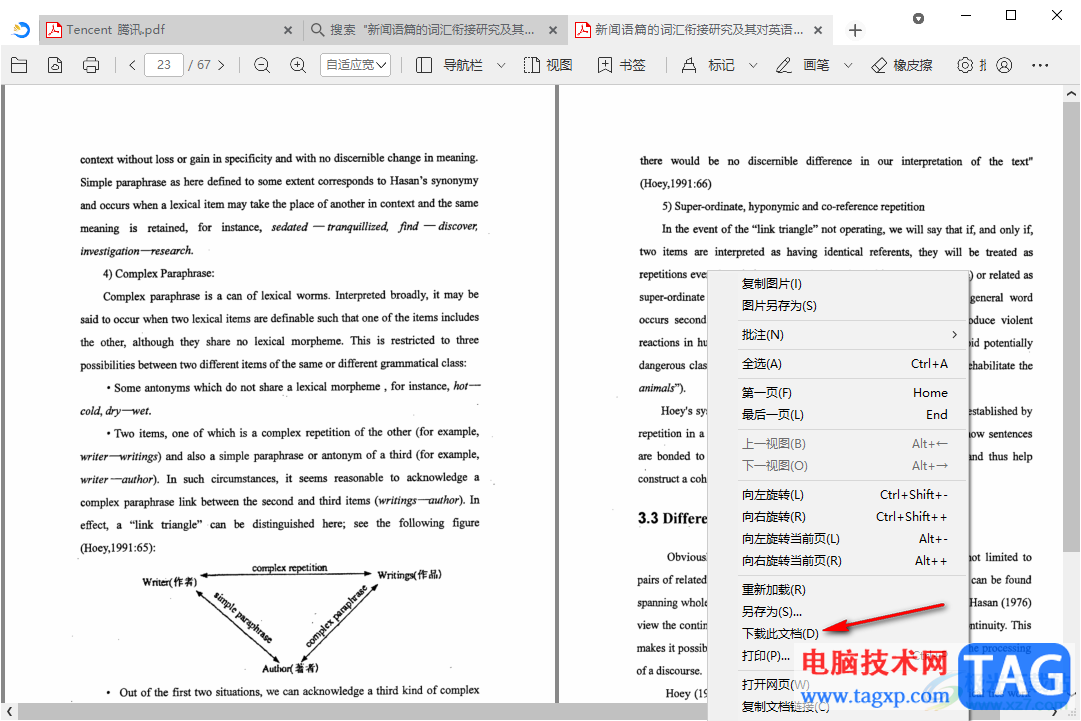Image resolution: width=1081 pixels, height=721 pixels.
Task: Go to previous page arrow
Action: coord(132,65)
